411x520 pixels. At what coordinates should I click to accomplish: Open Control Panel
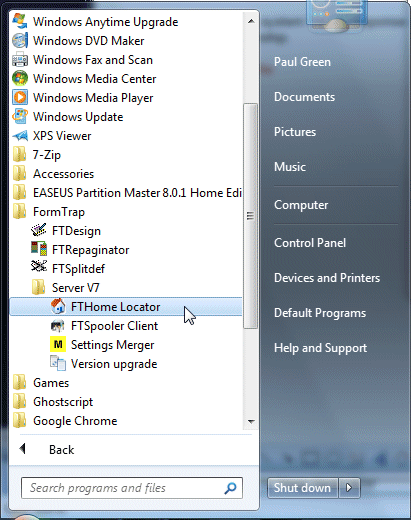310,243
